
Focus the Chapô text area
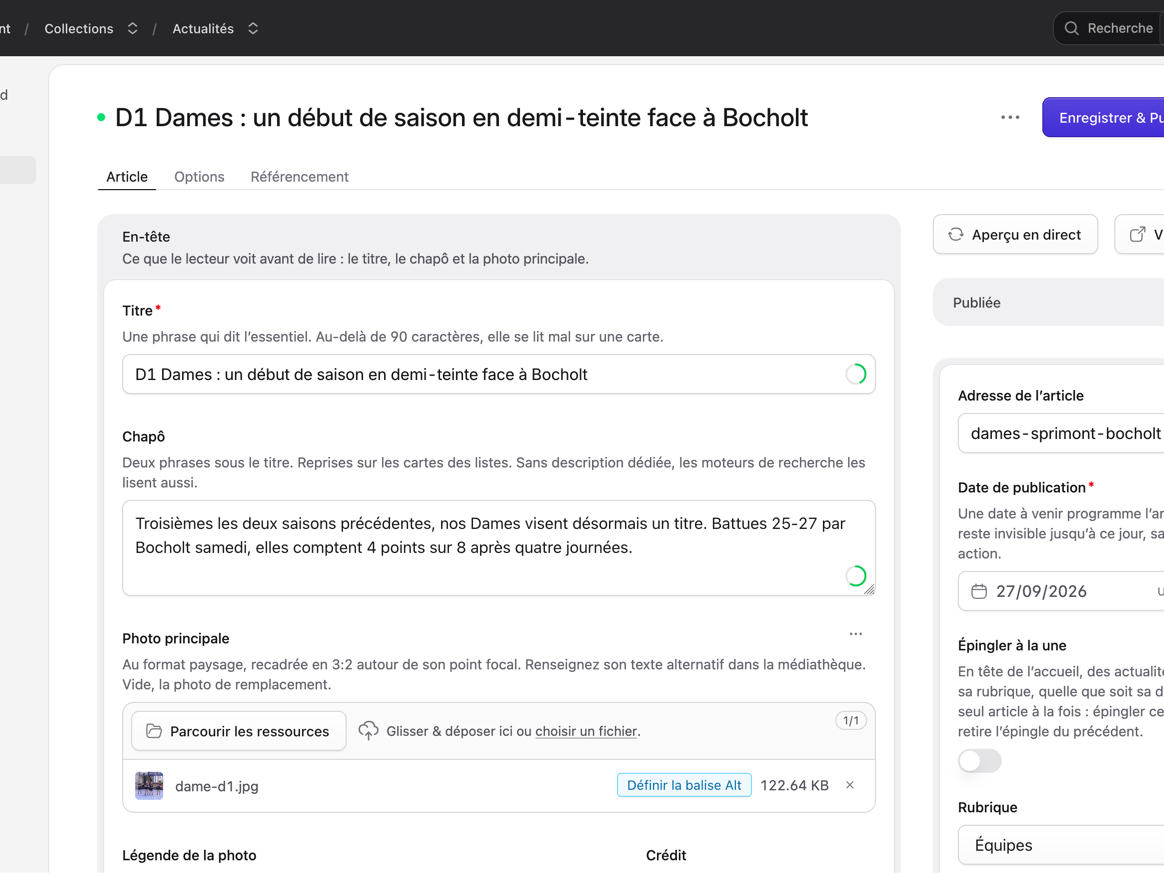[499, 548]
